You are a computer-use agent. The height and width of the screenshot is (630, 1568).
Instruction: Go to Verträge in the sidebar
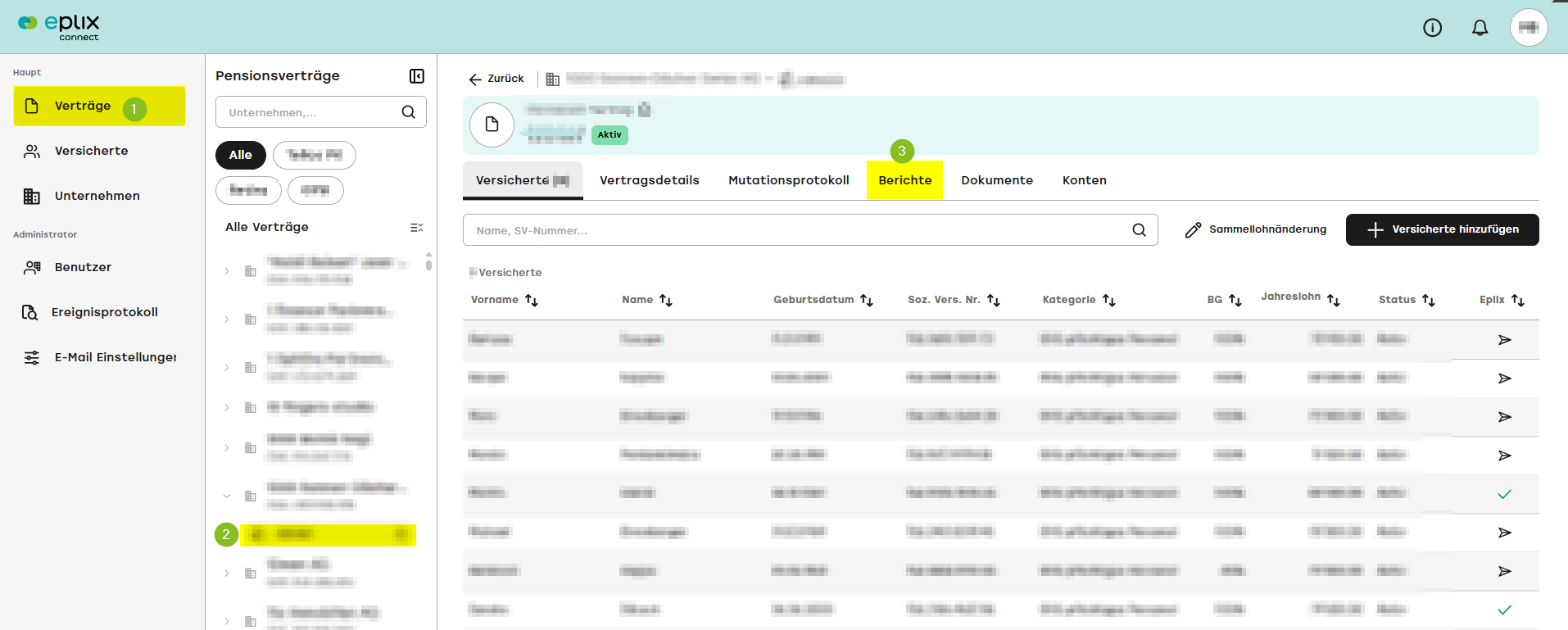click(x=99, y=106)
